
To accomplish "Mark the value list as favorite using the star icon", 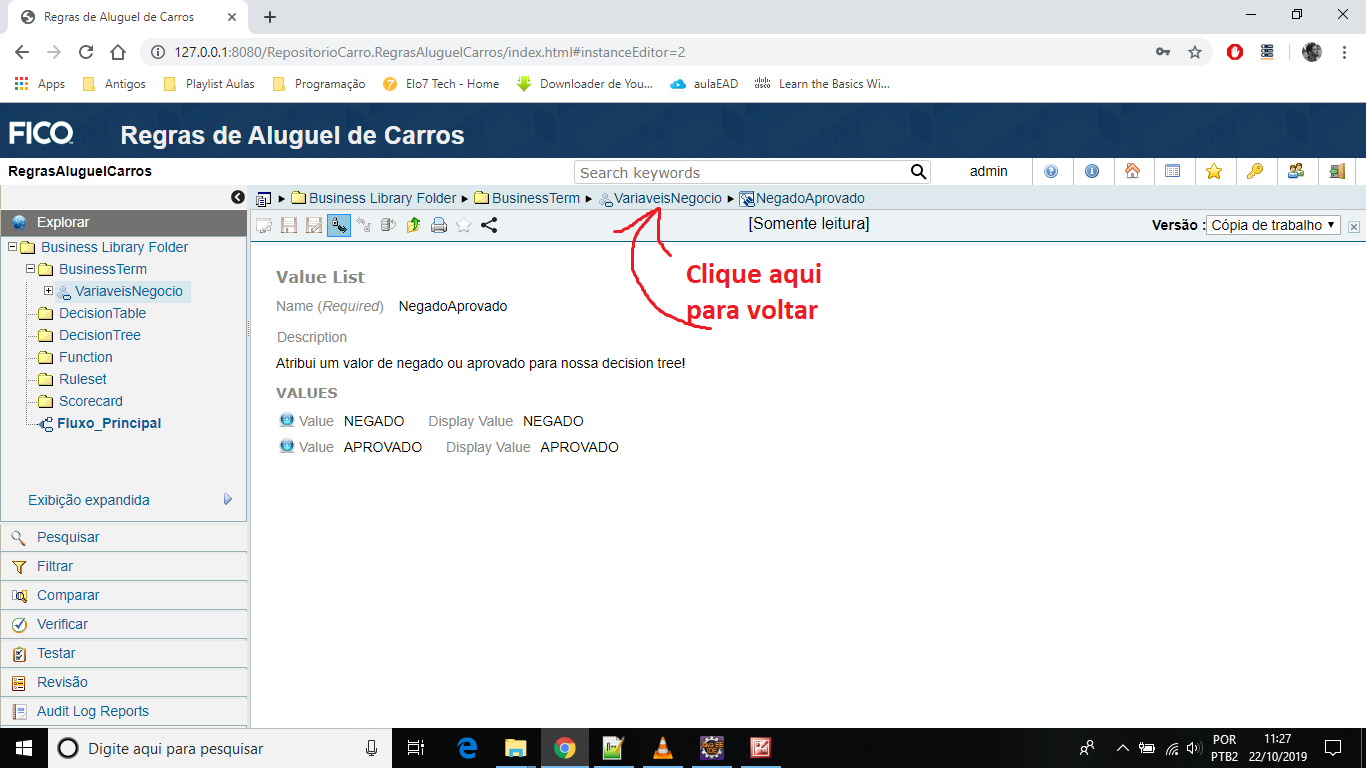I will click(x=463, y=225).
